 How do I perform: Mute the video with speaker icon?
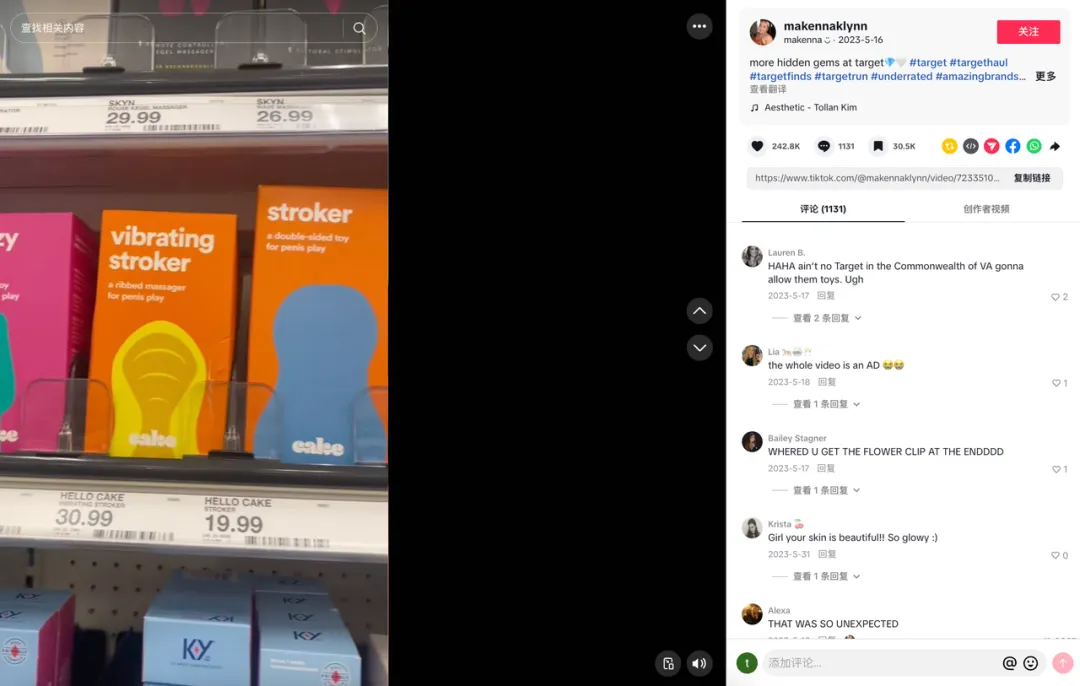tap(699, 663)
